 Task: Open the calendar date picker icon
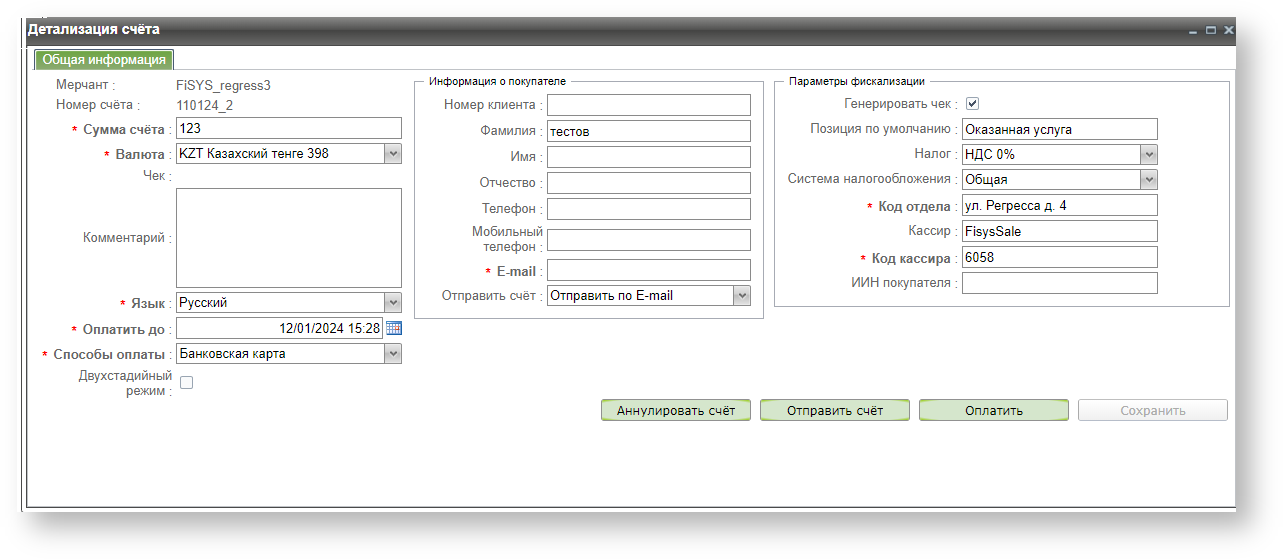(393, 328)
